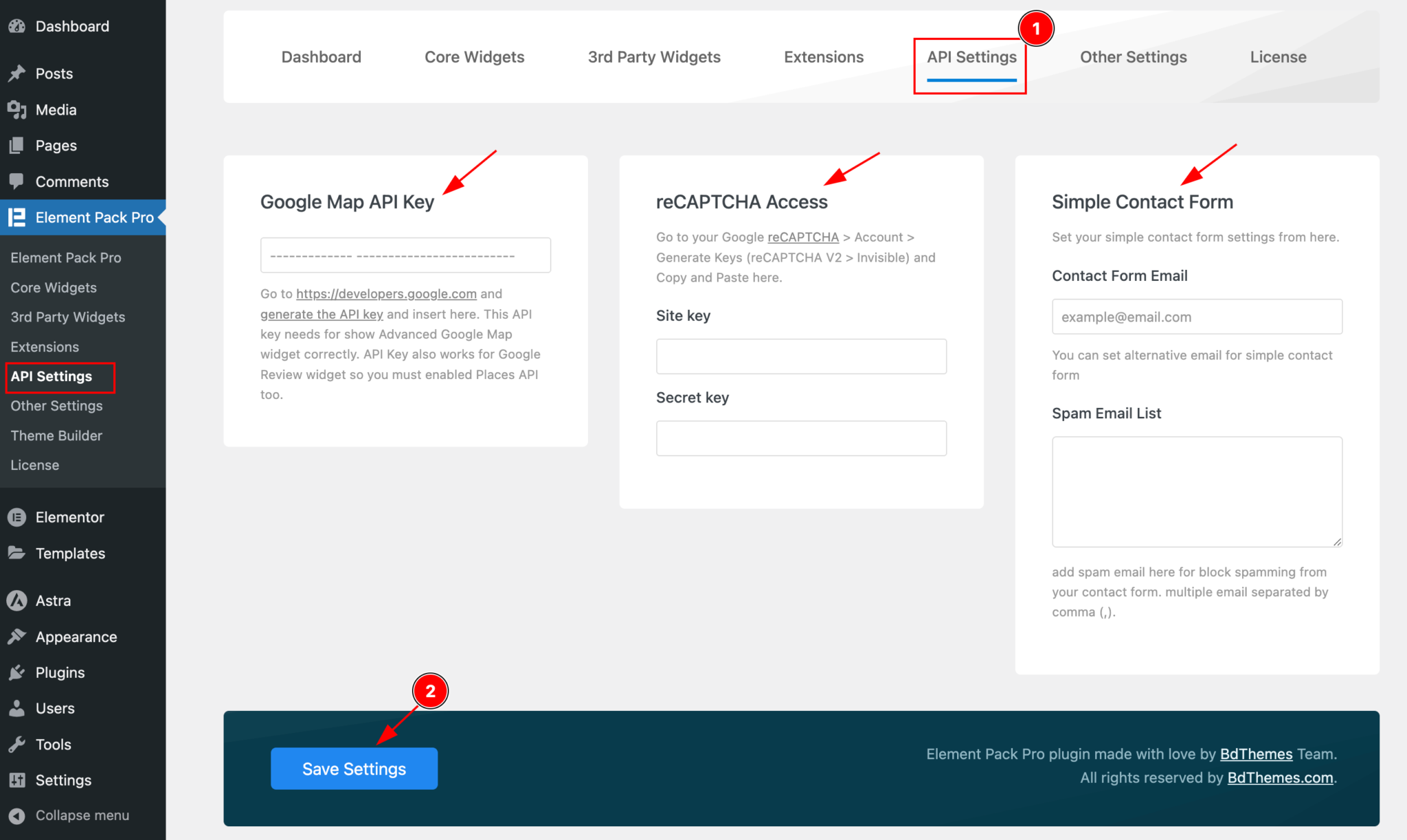Switch to the Core Widgets tab
1407x840 pixels.
pos(474,57)
